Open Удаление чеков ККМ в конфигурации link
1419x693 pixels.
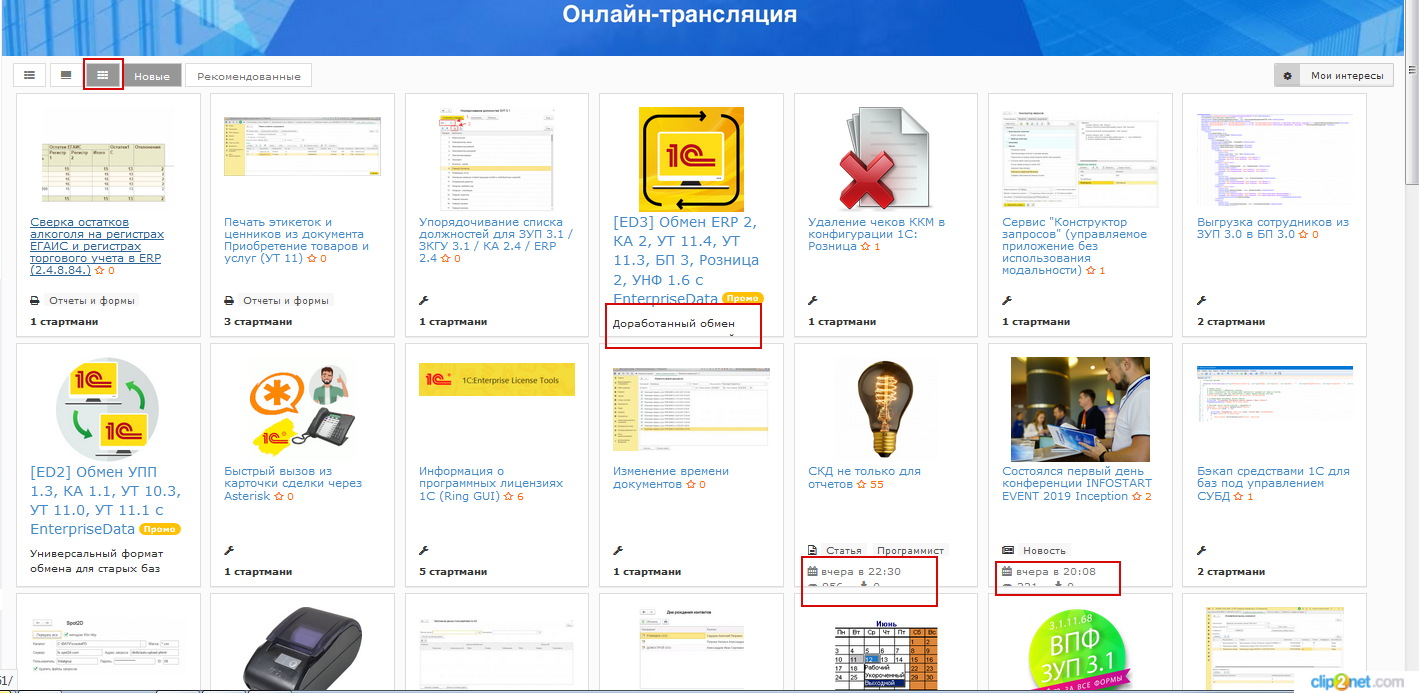point(877,234)
